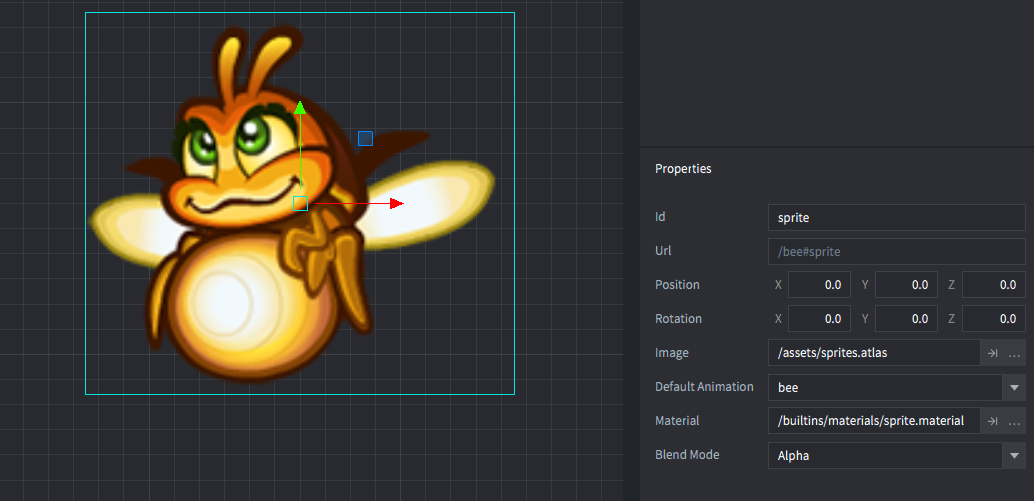Select the Position X value field
Viewport: 1034px width, 501px height.
click(x=819, y=285)
